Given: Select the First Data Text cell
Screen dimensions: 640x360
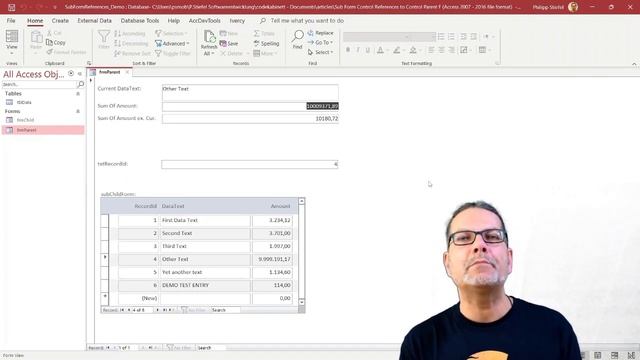Looking at the screenshot, I should 205,220.
